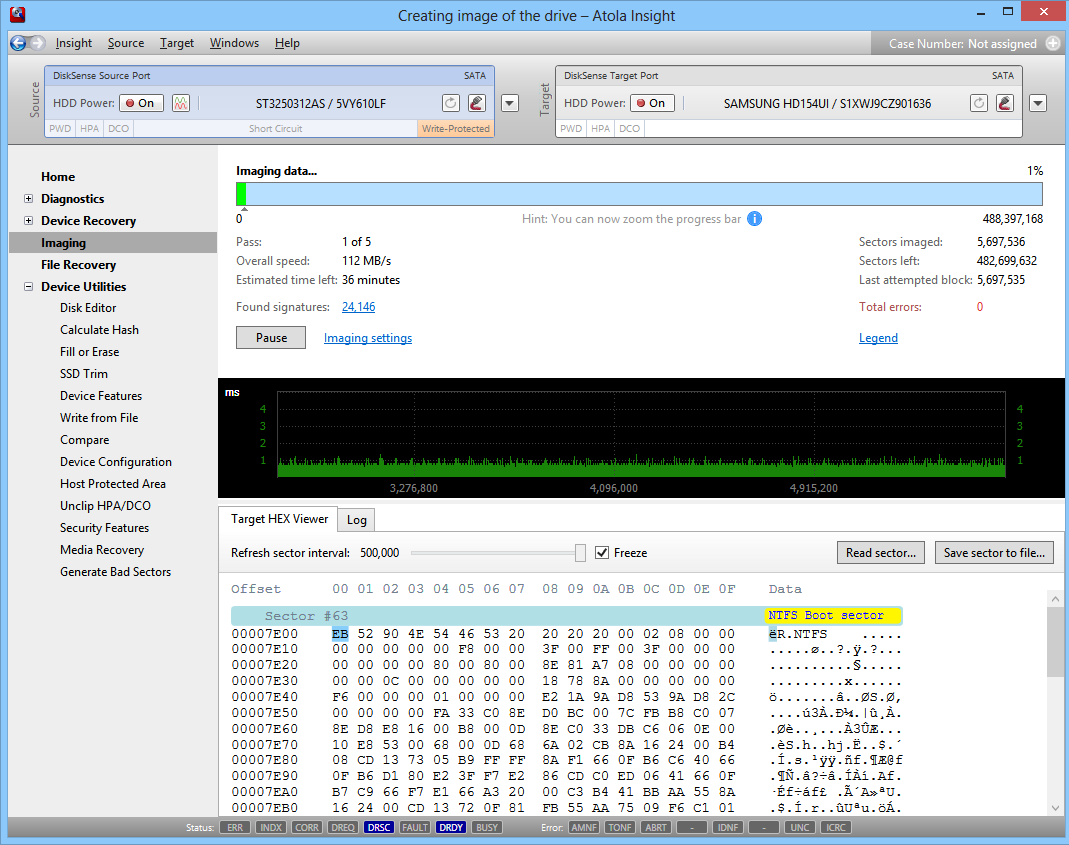Toggle target HDD Power On button
The height and width of the screenshot is (845, 1069).
(x=652, y=103)
